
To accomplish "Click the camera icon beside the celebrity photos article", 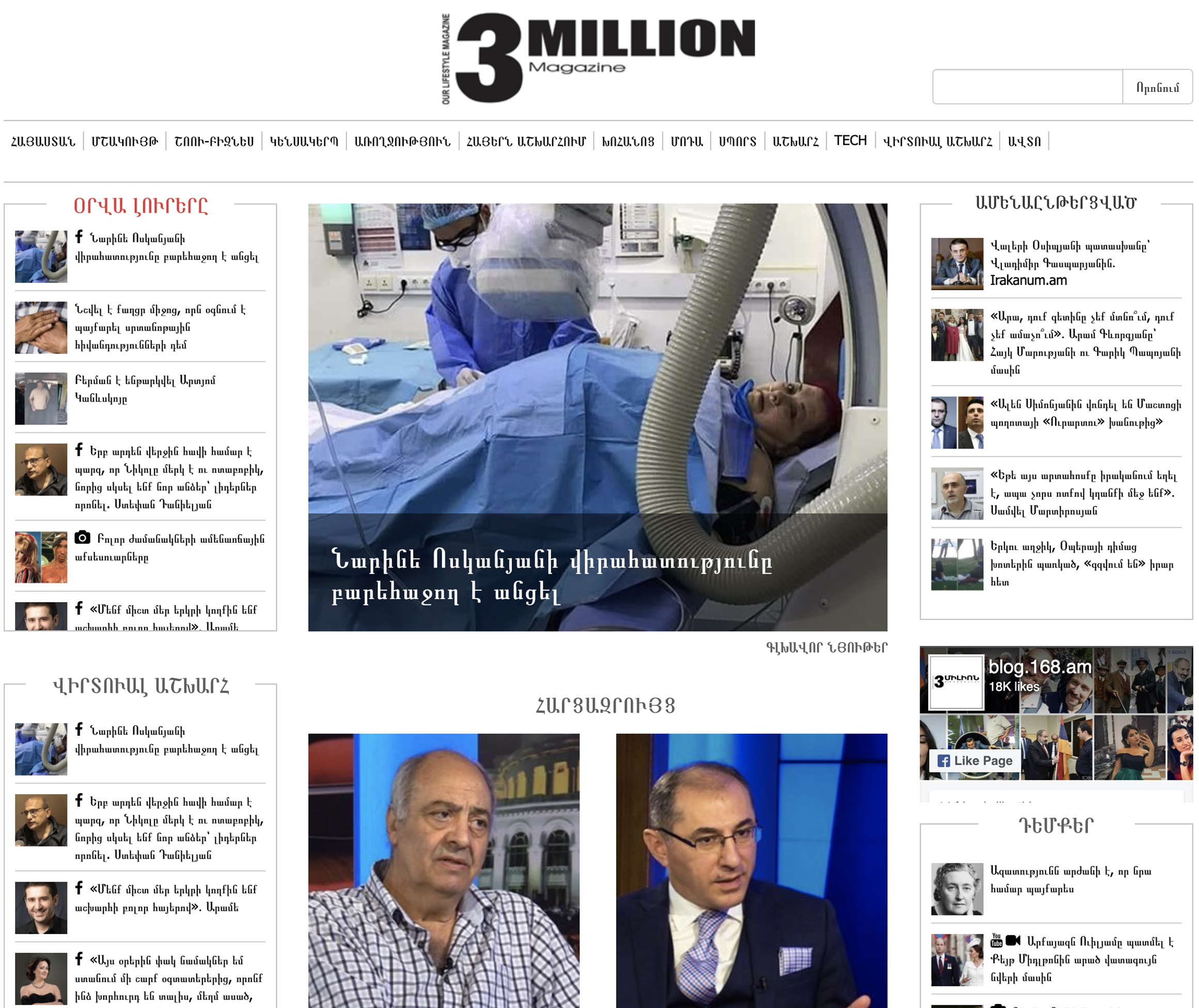I will tap(82, 537).
